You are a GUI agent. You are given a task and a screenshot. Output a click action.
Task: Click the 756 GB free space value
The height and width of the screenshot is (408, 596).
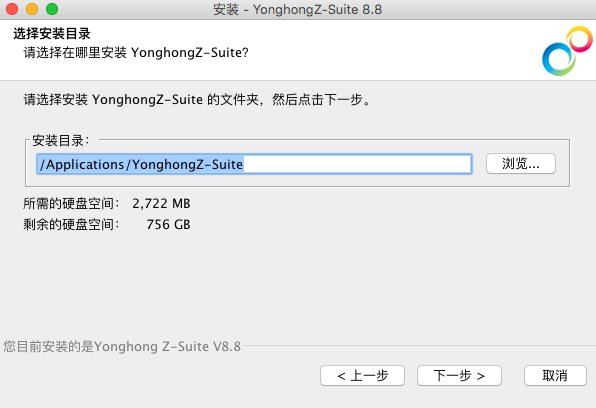pos(168,224)
